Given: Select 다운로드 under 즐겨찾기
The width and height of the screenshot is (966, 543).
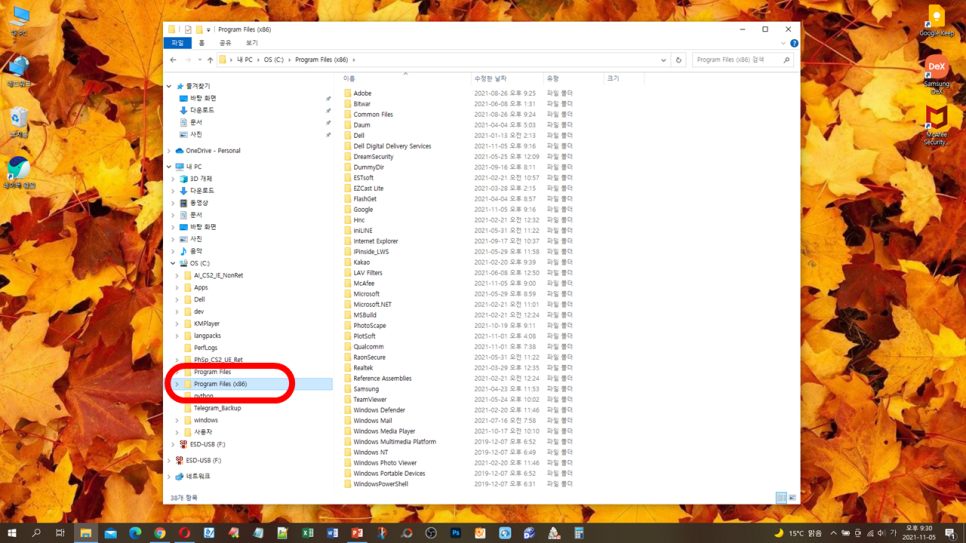Looking at the screenshot, I should (202, 110).
